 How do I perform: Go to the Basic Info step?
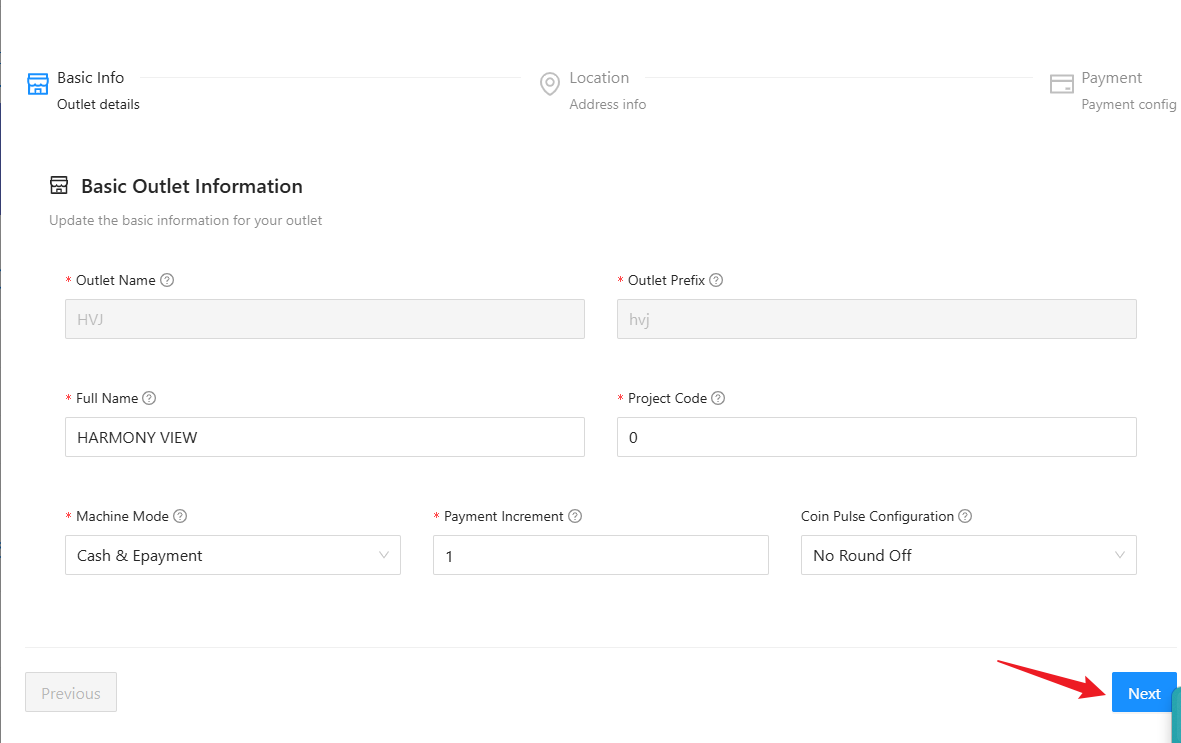tap(90, 78)
